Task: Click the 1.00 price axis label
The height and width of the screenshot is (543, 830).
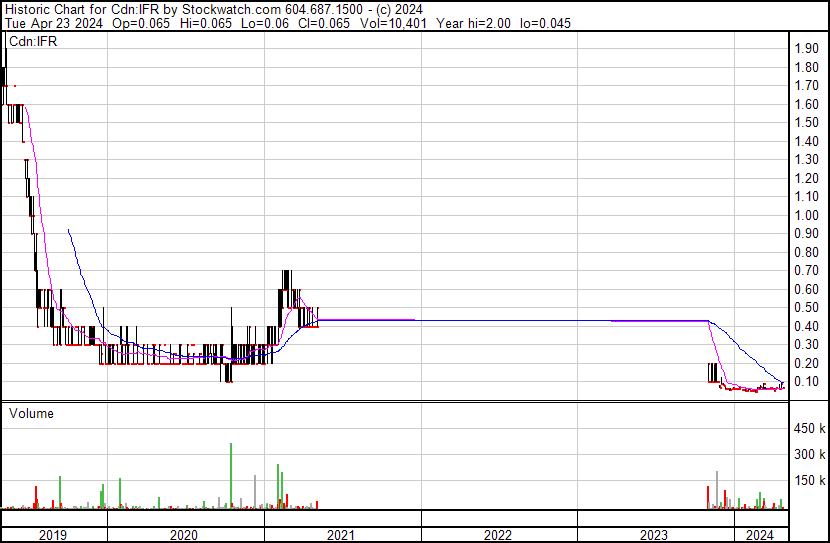Action: tap(806, 215)
